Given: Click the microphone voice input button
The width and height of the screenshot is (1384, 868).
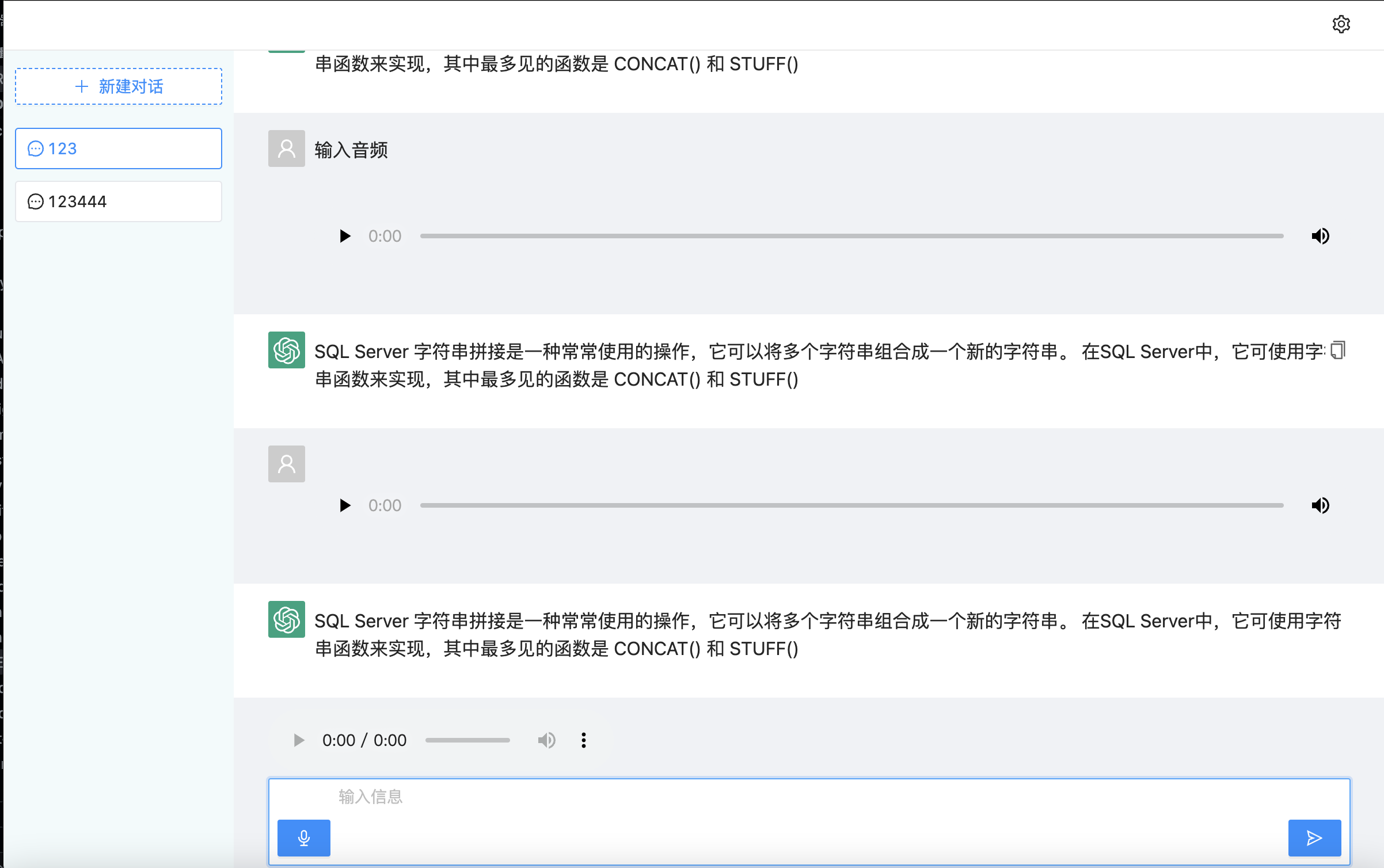Looking at the screenshot, I should [303, 837].
